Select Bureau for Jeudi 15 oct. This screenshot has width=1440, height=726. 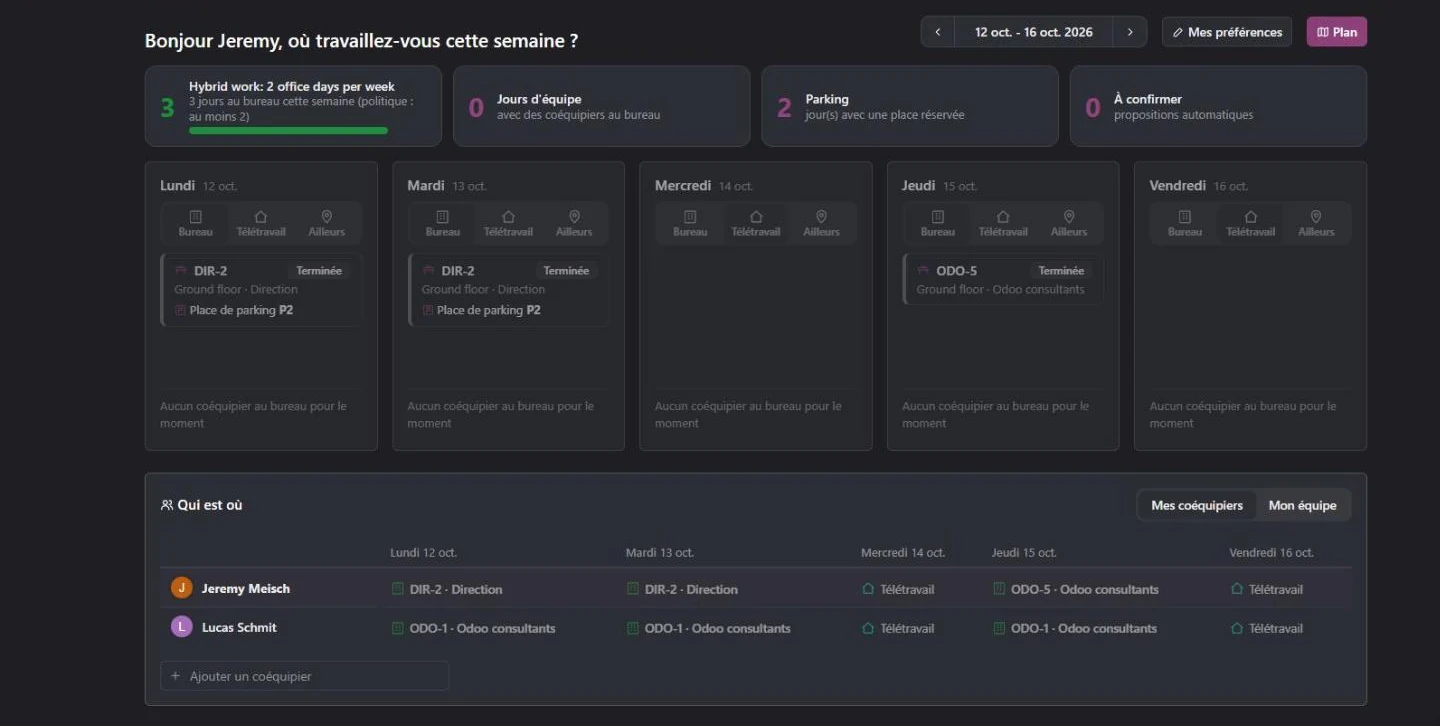[938, 223]
